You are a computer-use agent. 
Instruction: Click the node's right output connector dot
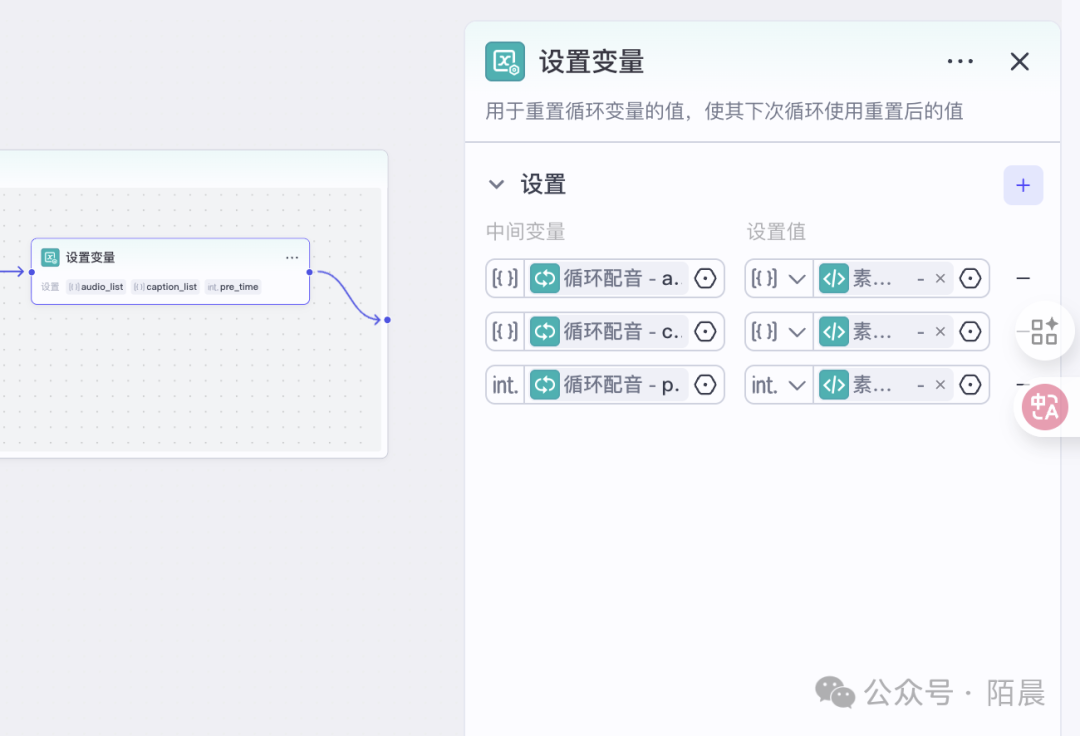310,272
